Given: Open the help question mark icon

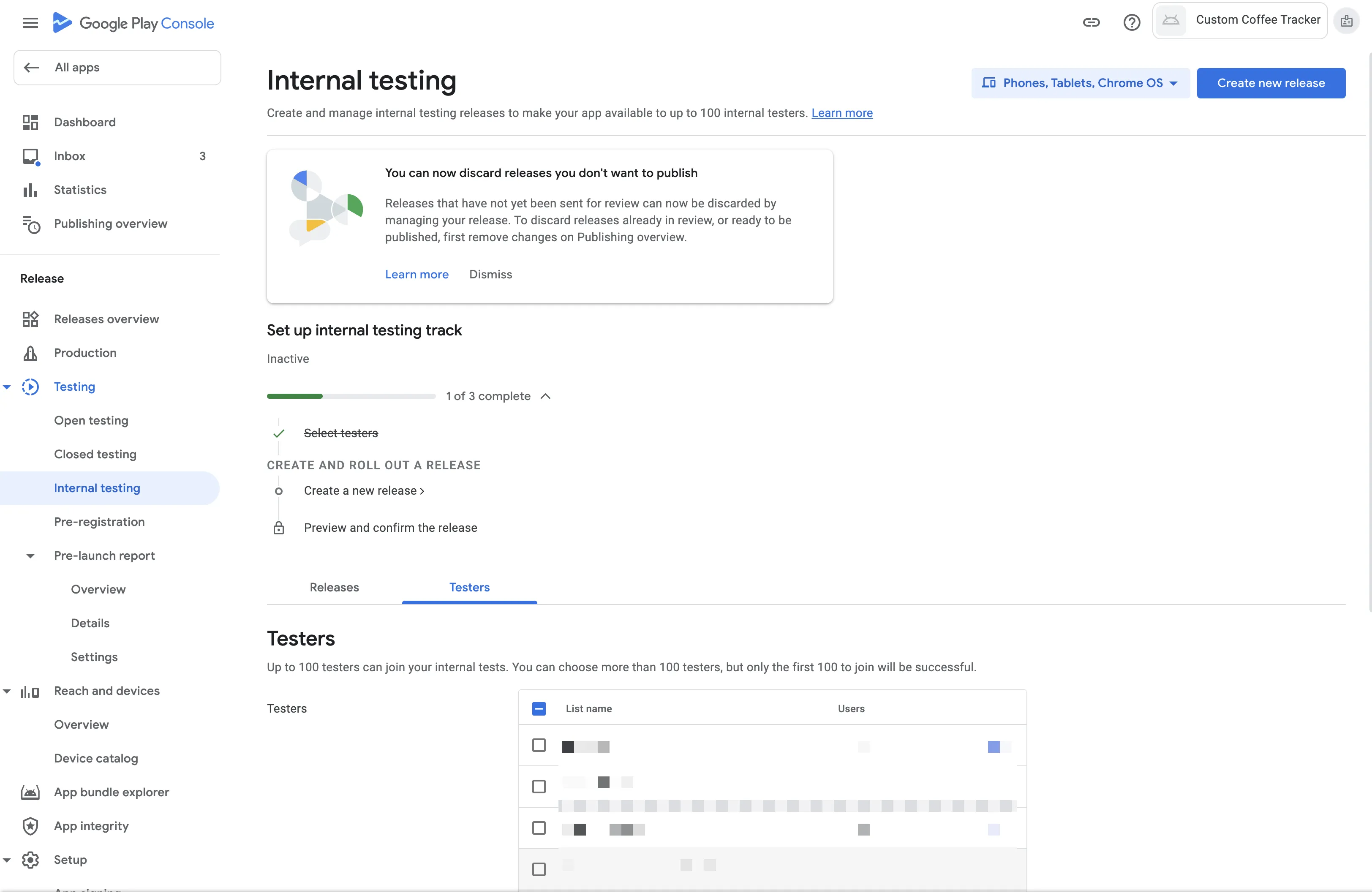Looking at the screenshot, I should (x=1132, y=22).
